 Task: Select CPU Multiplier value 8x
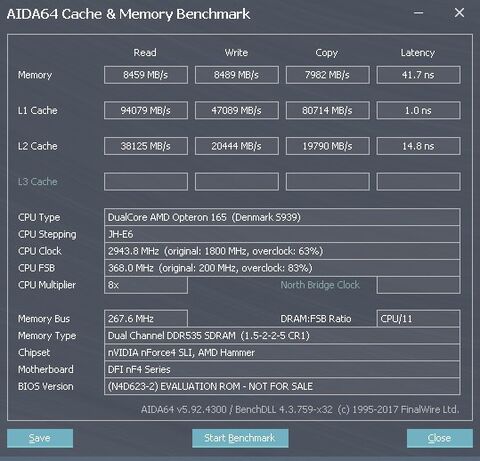pos(146,285)
